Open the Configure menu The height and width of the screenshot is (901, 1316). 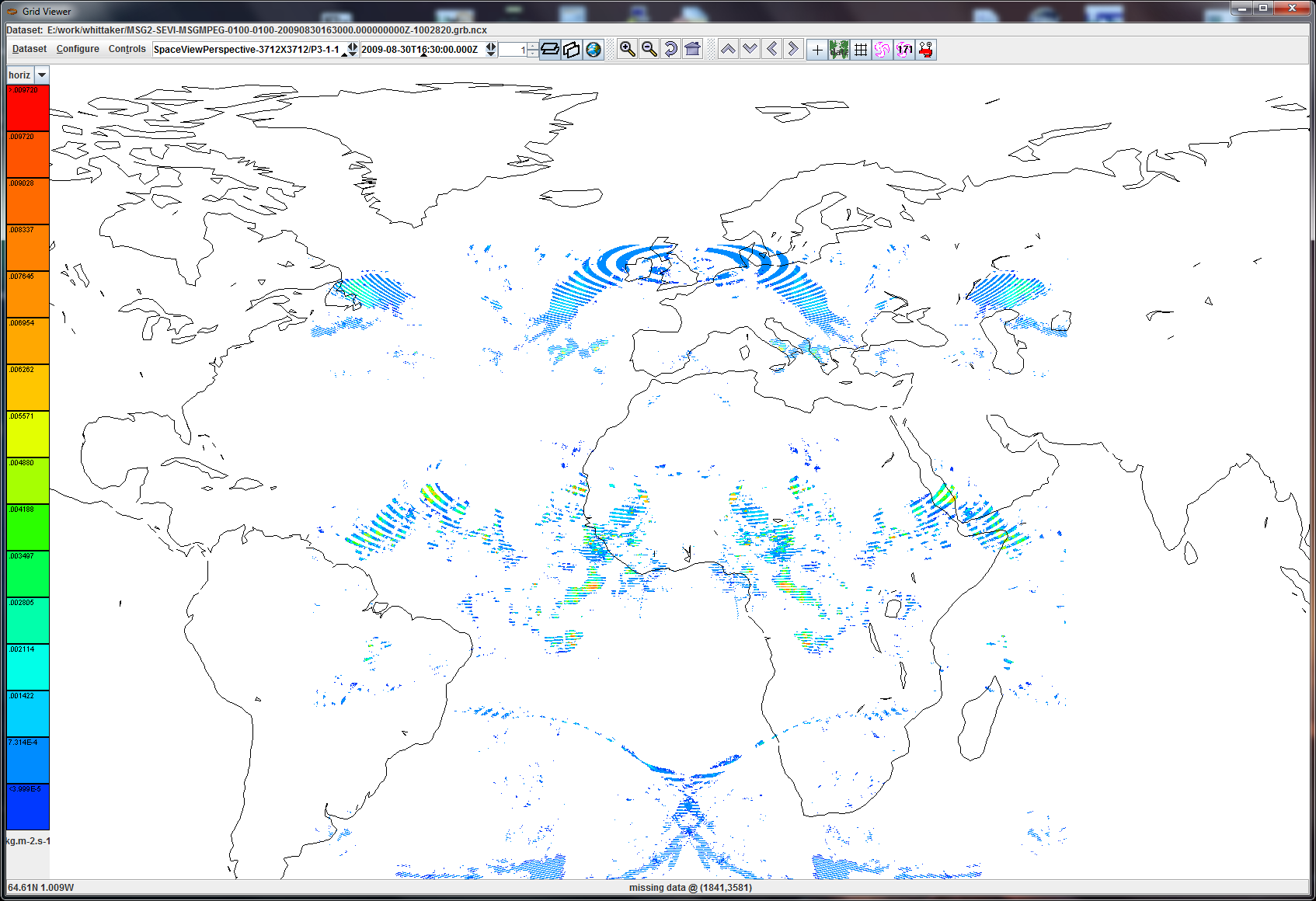(x=78, y=49)
